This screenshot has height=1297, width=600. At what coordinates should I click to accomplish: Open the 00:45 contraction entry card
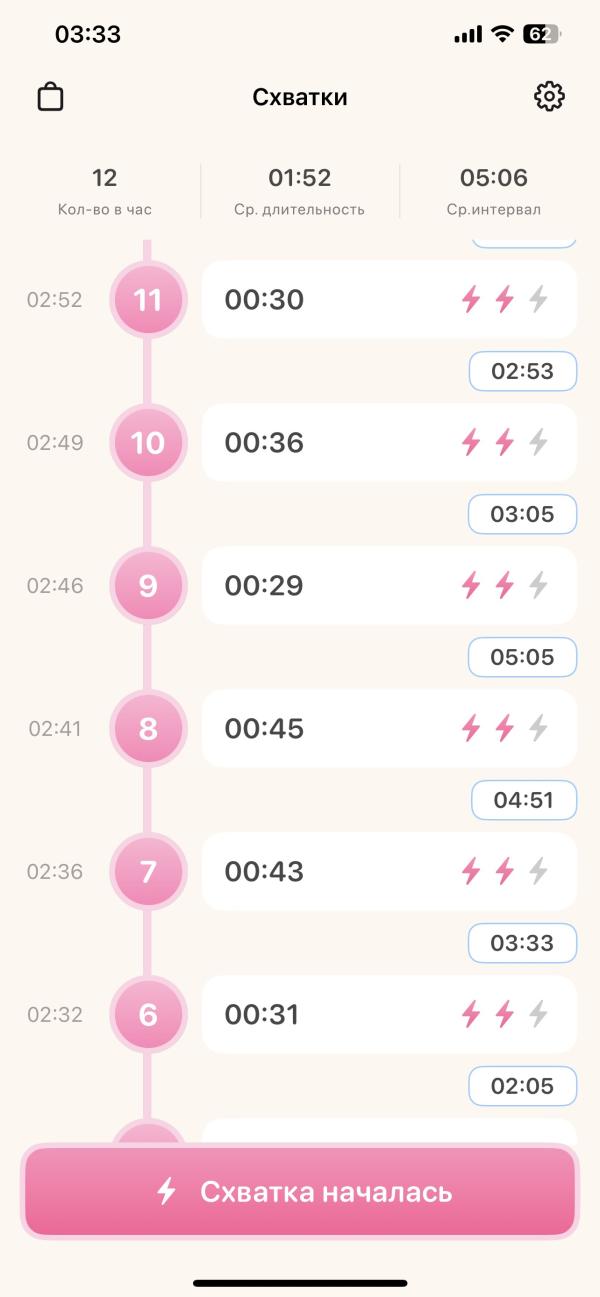pyautogui.click(x=389, y=728)
